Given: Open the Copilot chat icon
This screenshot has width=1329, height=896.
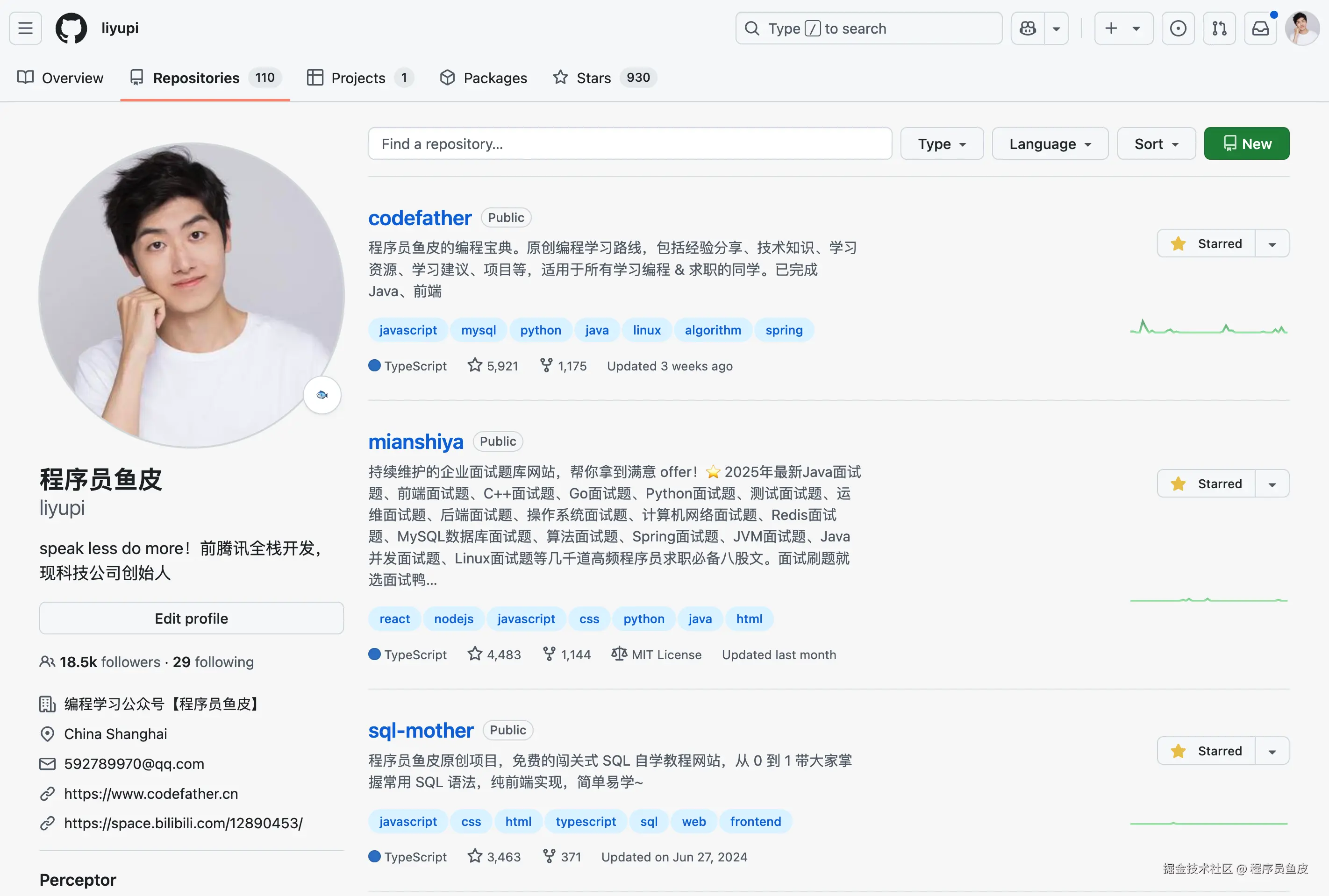Looking at the screenshot, I should point(1028,28).
